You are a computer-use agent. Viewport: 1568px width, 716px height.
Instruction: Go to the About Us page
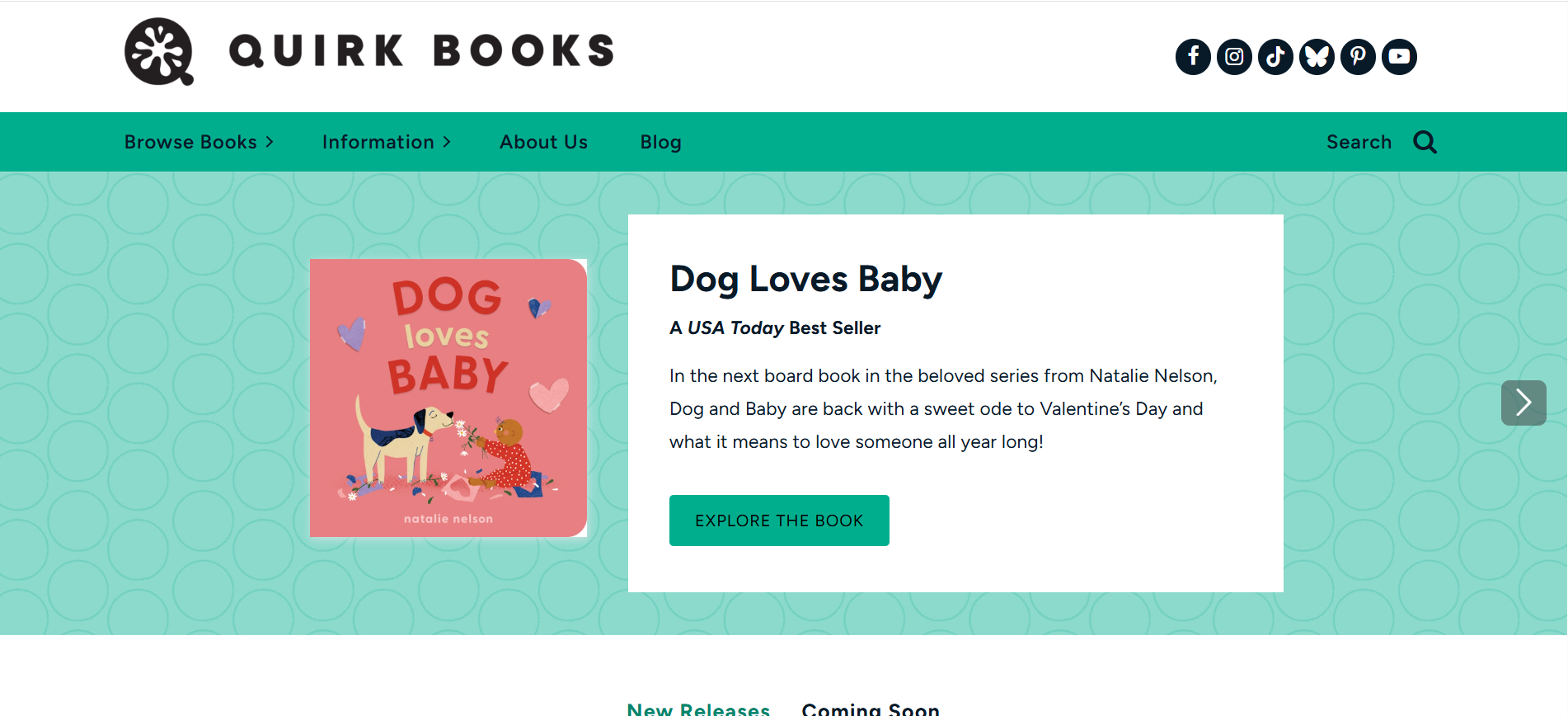543,142
